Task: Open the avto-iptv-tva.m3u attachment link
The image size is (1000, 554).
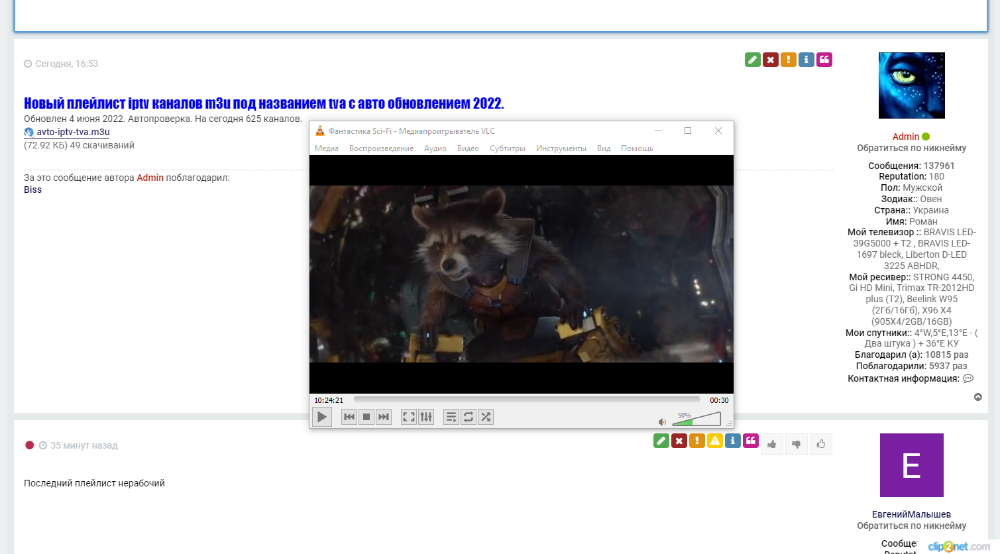Action: [x=73, y=132]
